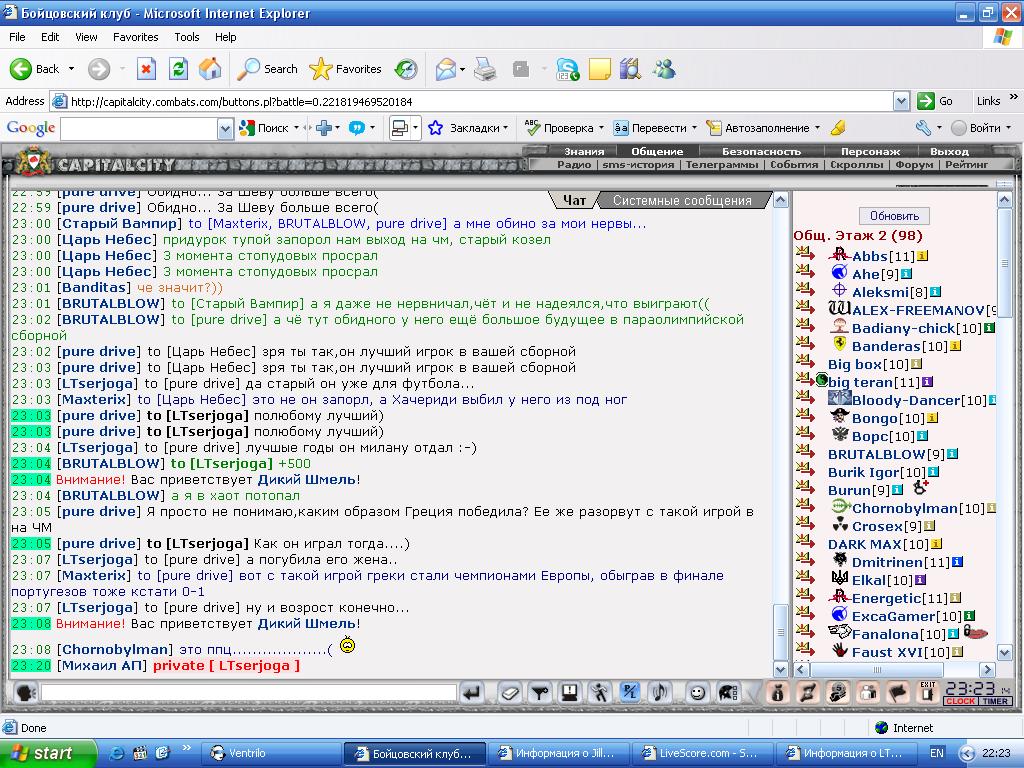Open user Chornobylman in the player list
The width and height of the screenshot is (1024, 768).
tap(904, 508)
